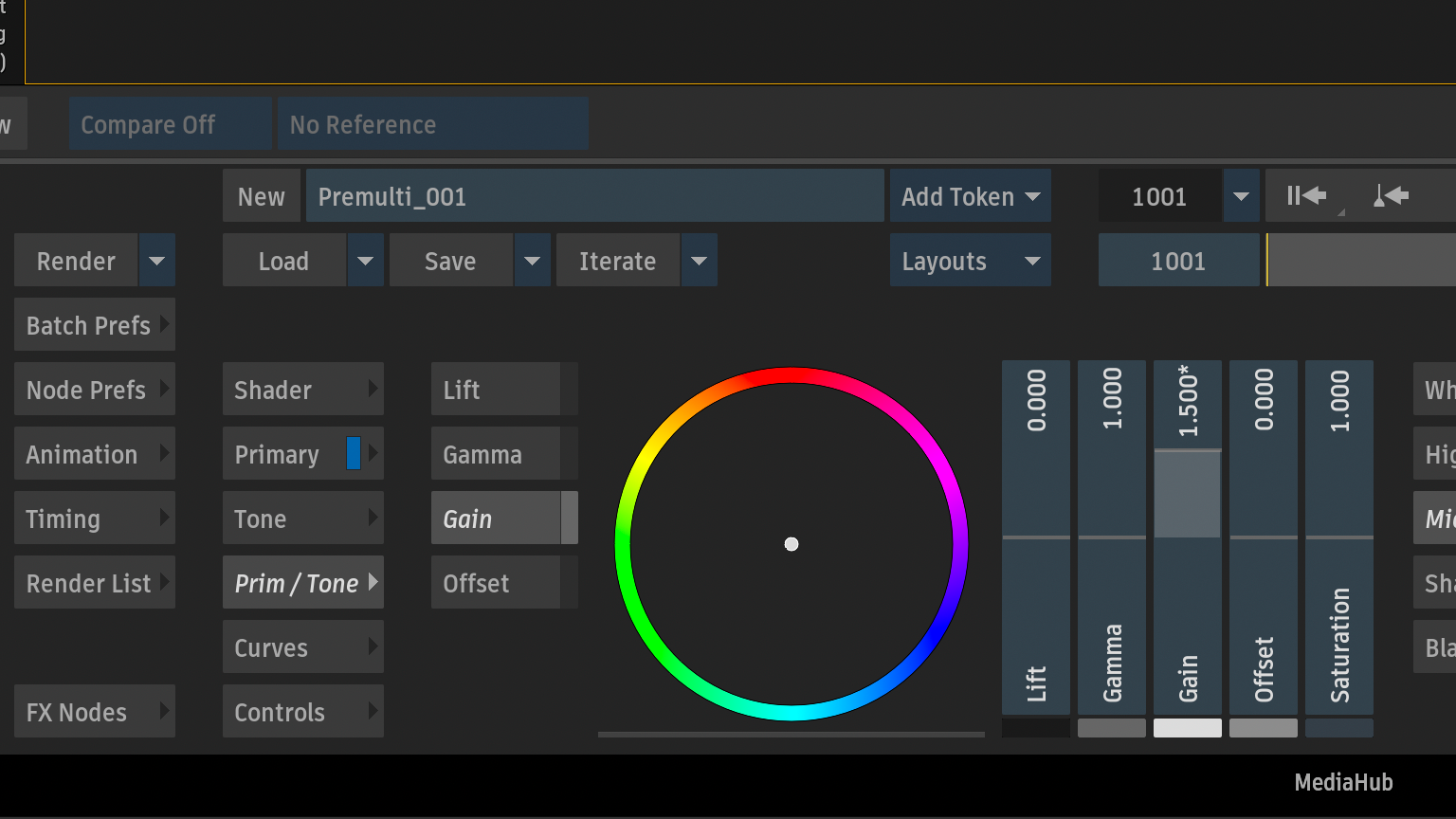
Task: Click the swatch below Lift slider
Action: point(1036,728)
